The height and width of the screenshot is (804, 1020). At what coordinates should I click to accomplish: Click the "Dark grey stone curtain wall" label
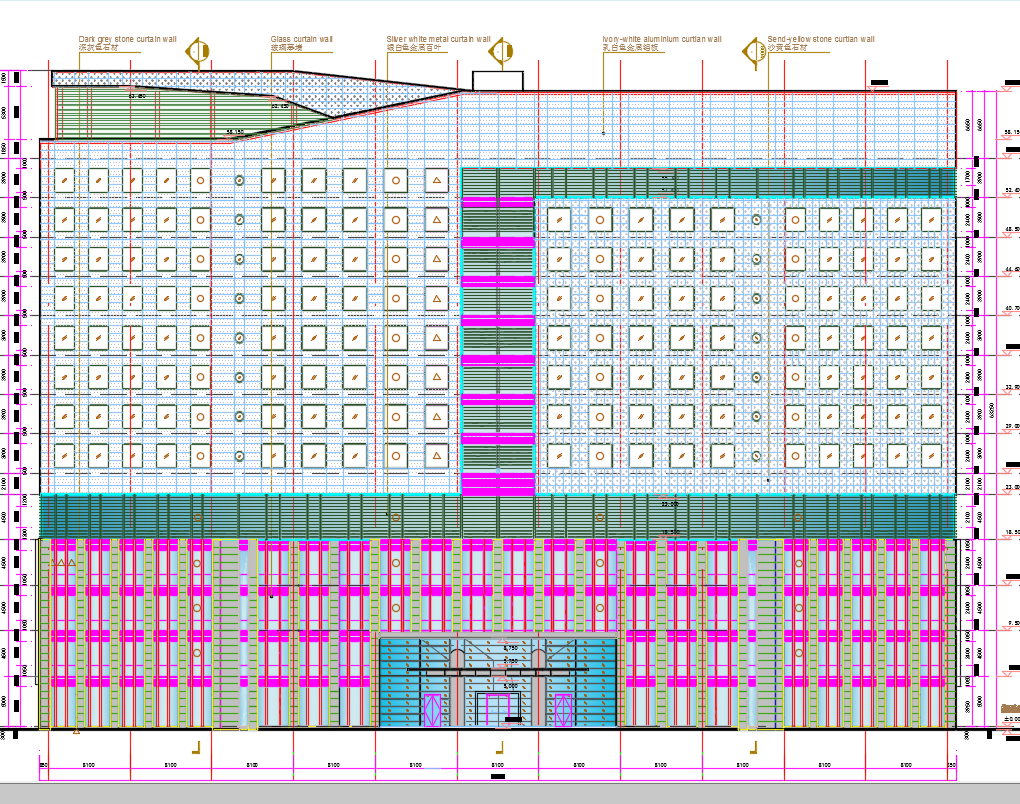pyautogui.click(x=128, y=39)
